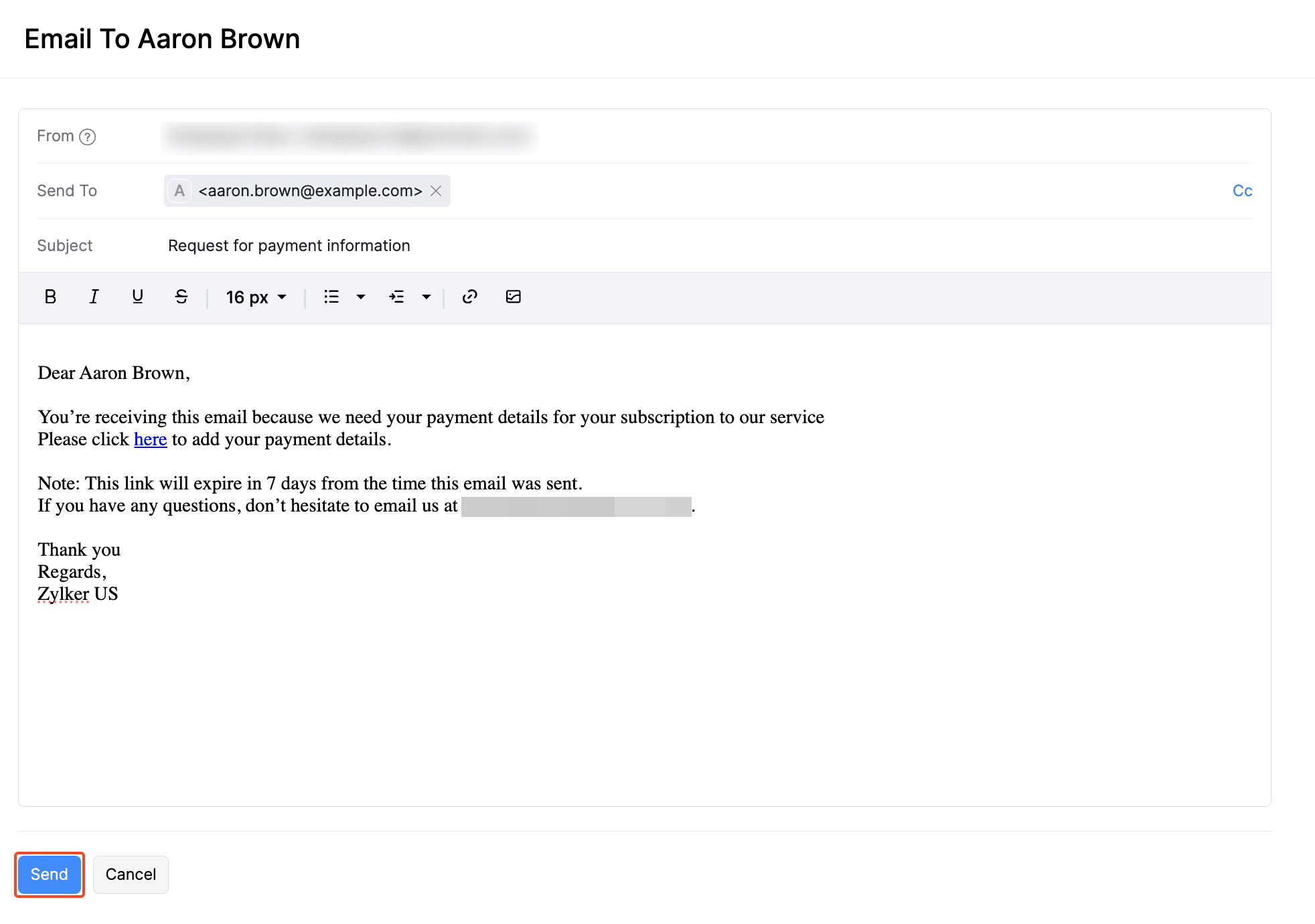Click the indent icon

(x=396, y=297)
